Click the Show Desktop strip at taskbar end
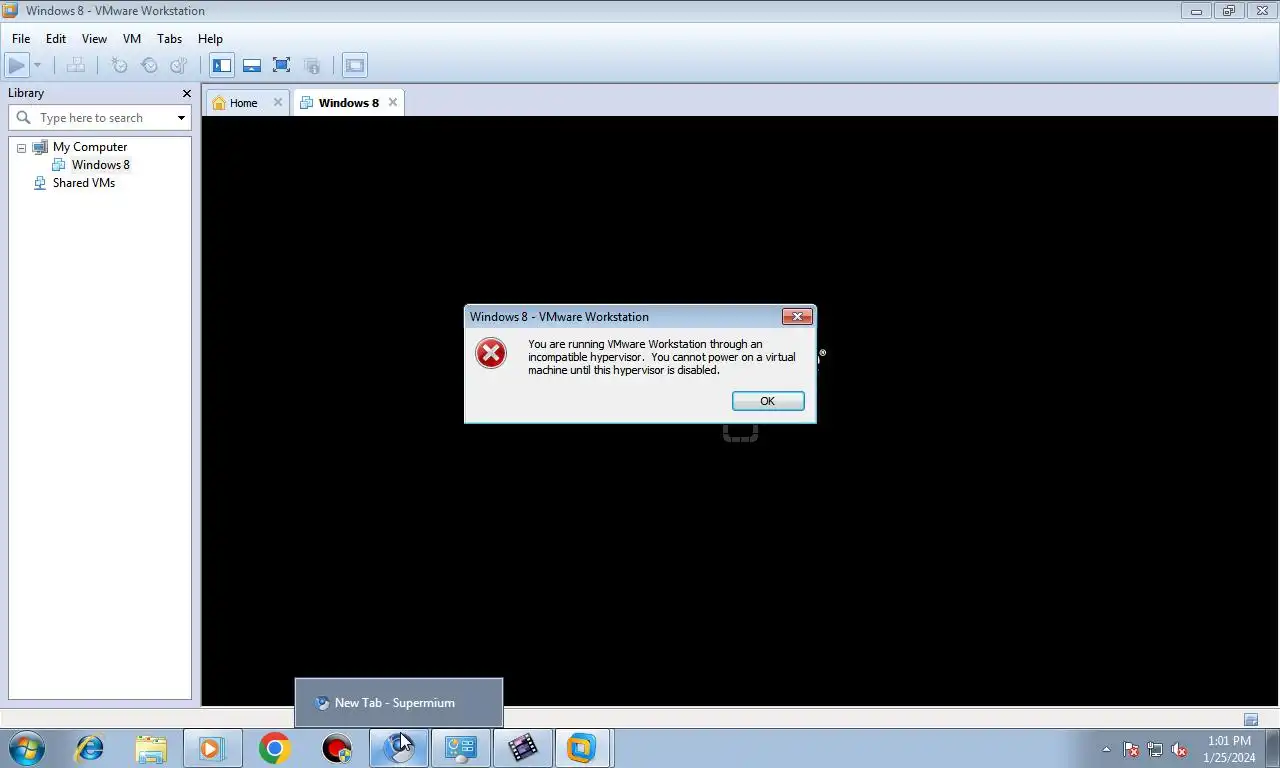1280x768 pixels. click(1272, 748)
